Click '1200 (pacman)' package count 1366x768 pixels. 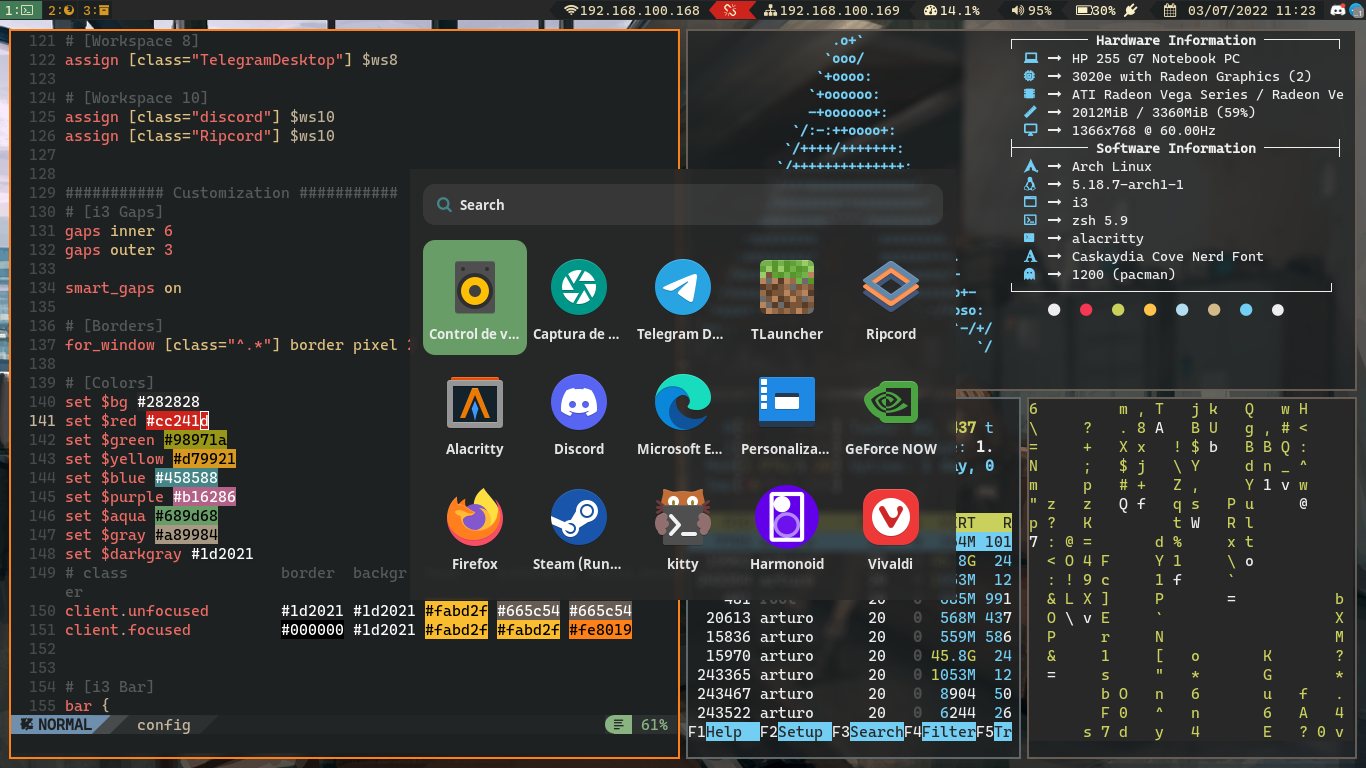1124,274
